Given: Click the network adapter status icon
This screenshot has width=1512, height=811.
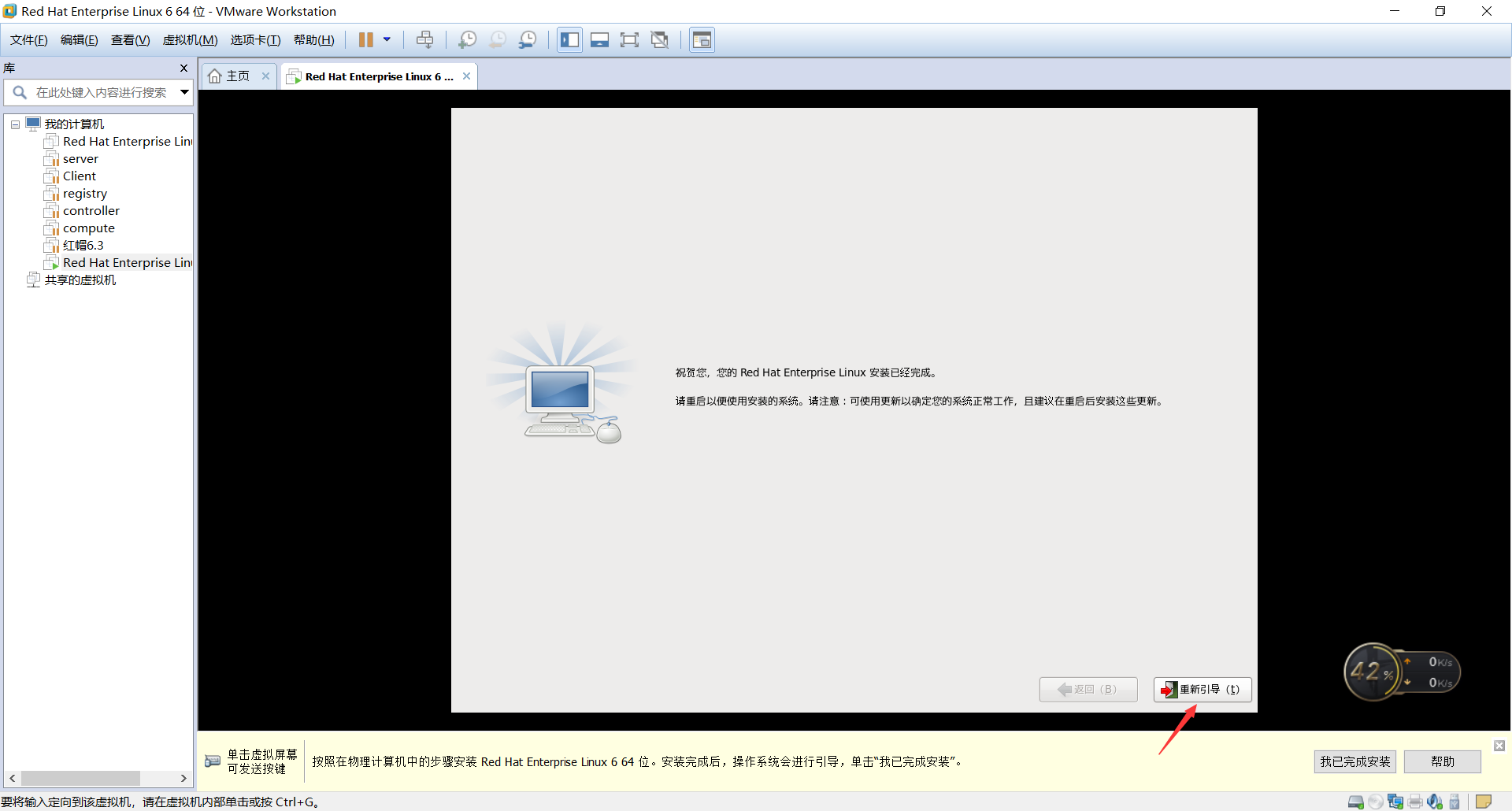Looking at the screenshot, I should click(x=1395, y=802).
